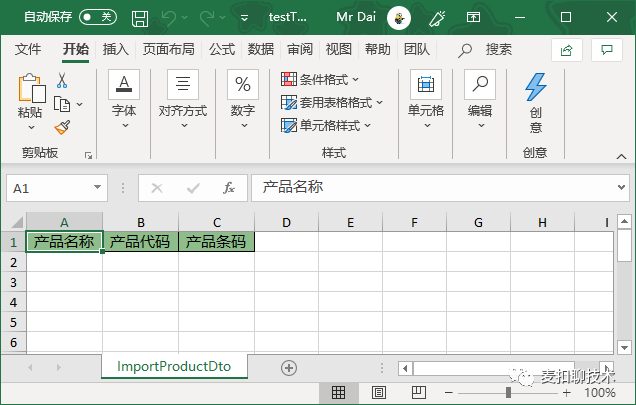Click the Comments speech bubble icon

(x=607, y=50)
